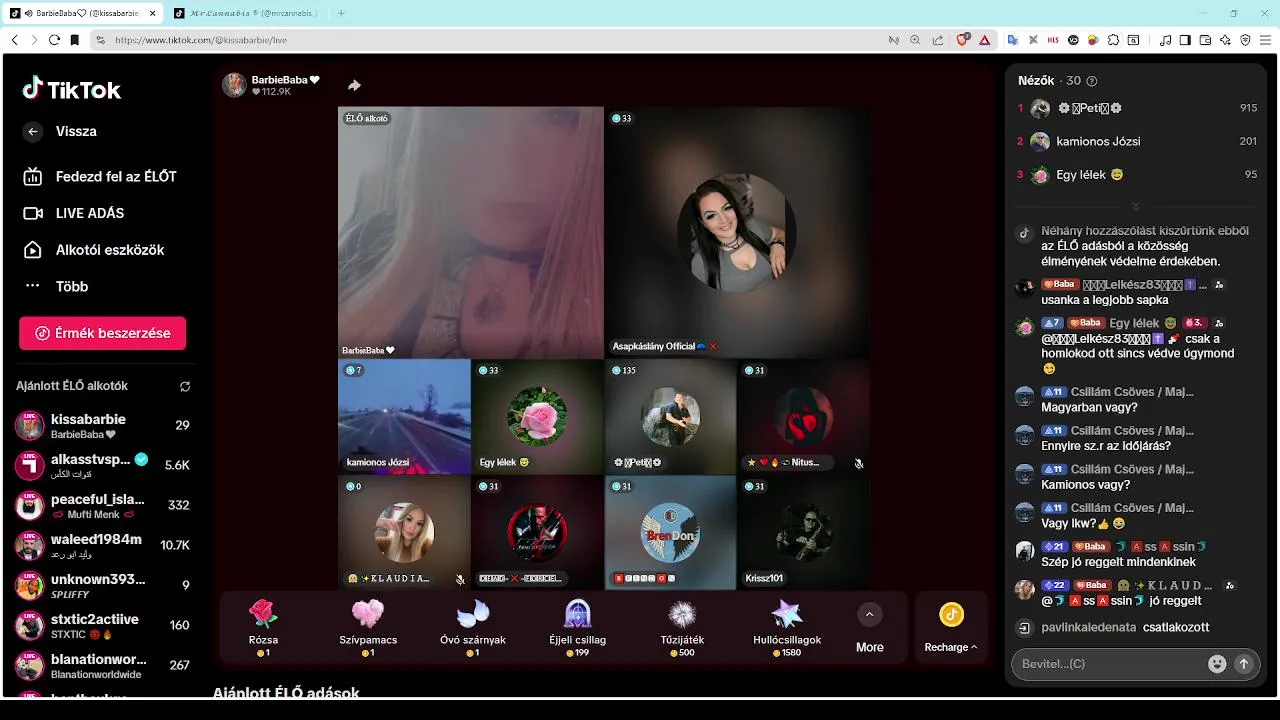Viewport: 1280px width, 720px height.
Task: Send an Éjjeli csillag gift
Action: click(578, 626)
